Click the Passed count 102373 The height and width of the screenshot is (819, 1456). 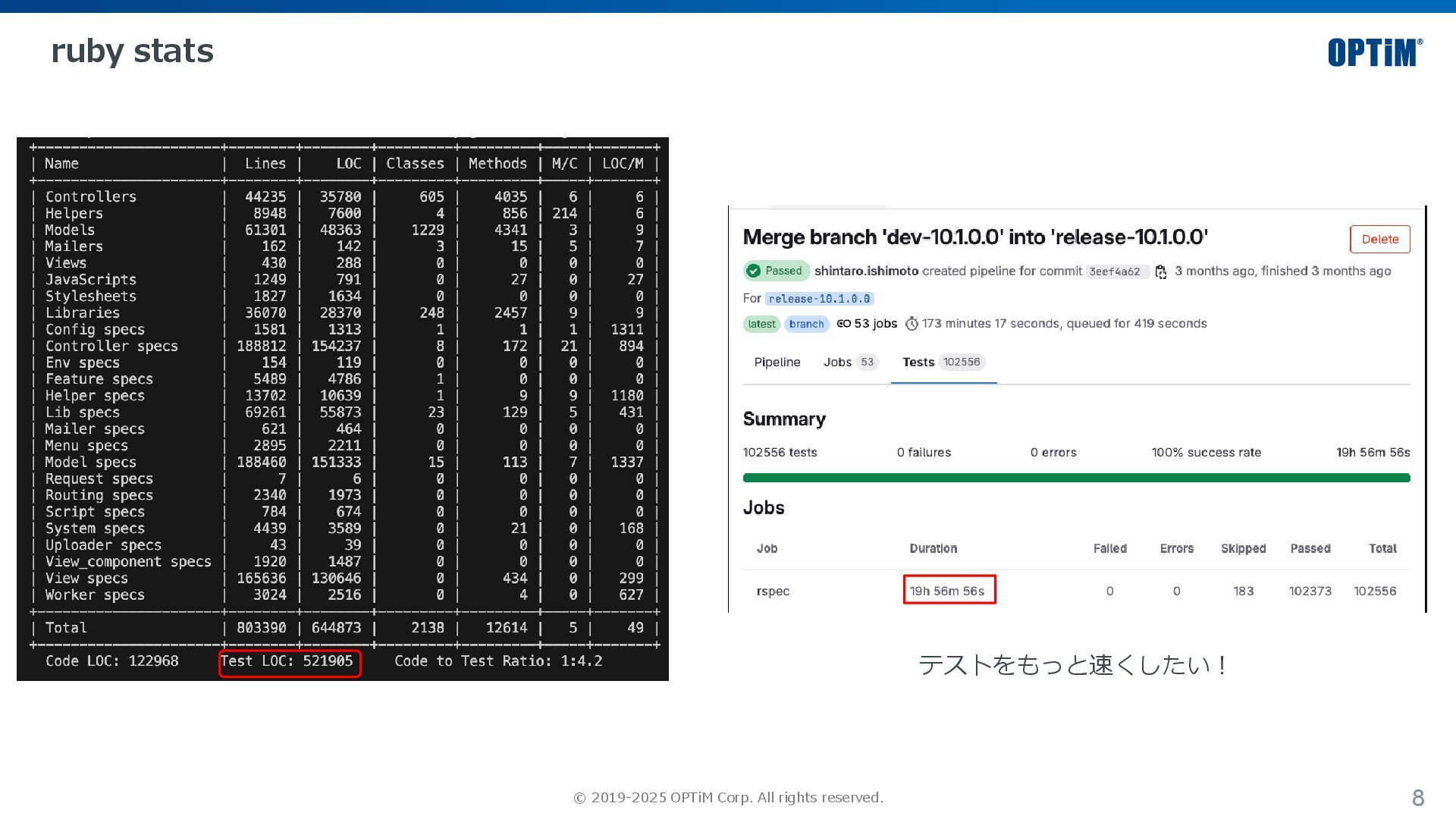click(1310, 591)
